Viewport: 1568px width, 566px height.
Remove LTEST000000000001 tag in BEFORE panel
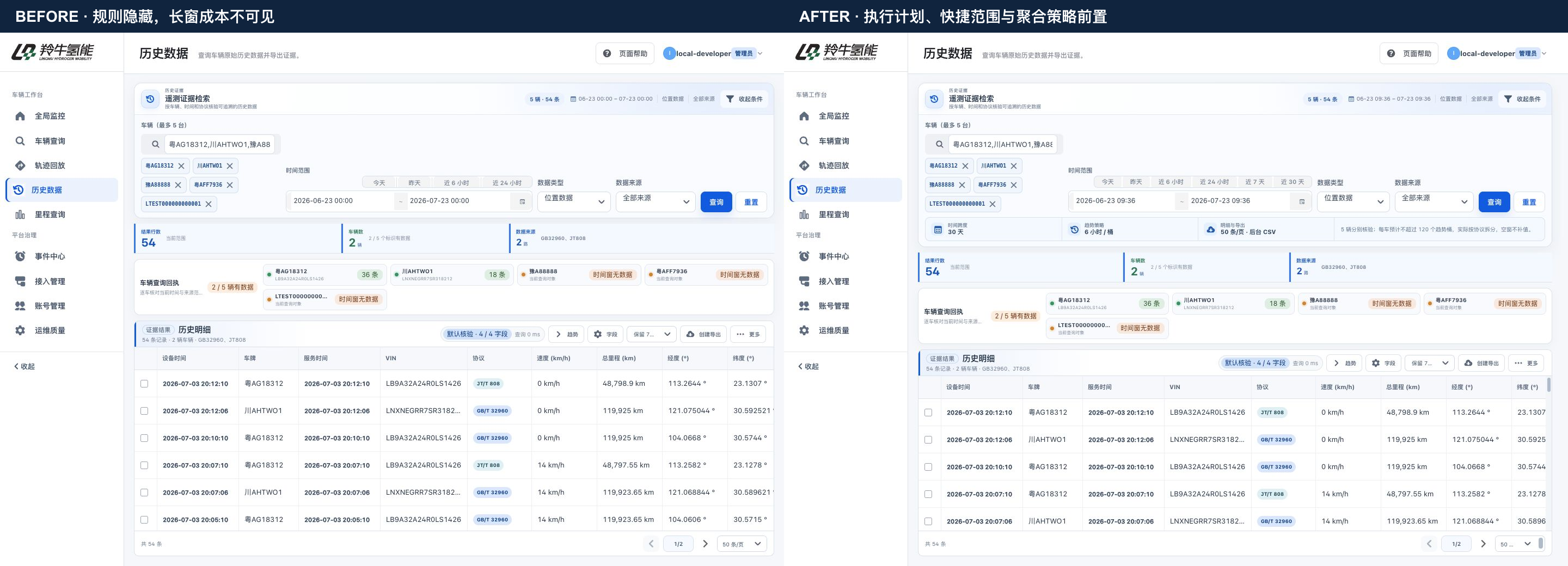click(208, 204)
